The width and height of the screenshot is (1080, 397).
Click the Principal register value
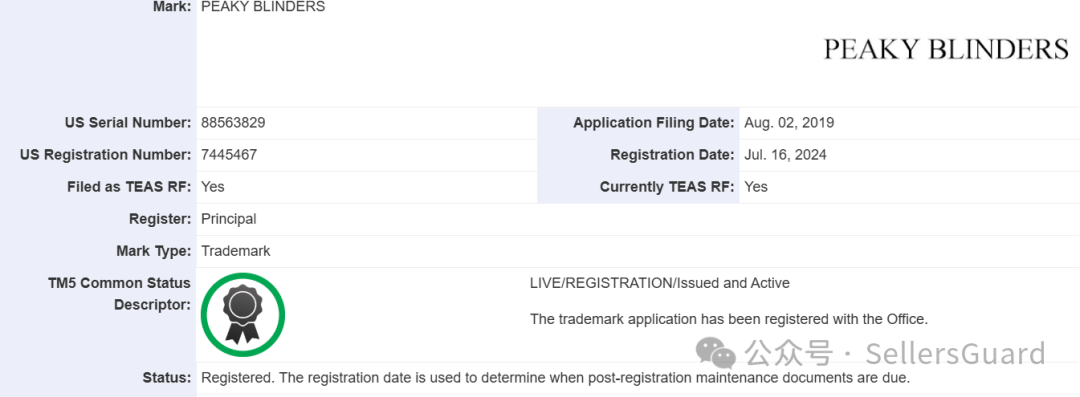tap(229, 219)
